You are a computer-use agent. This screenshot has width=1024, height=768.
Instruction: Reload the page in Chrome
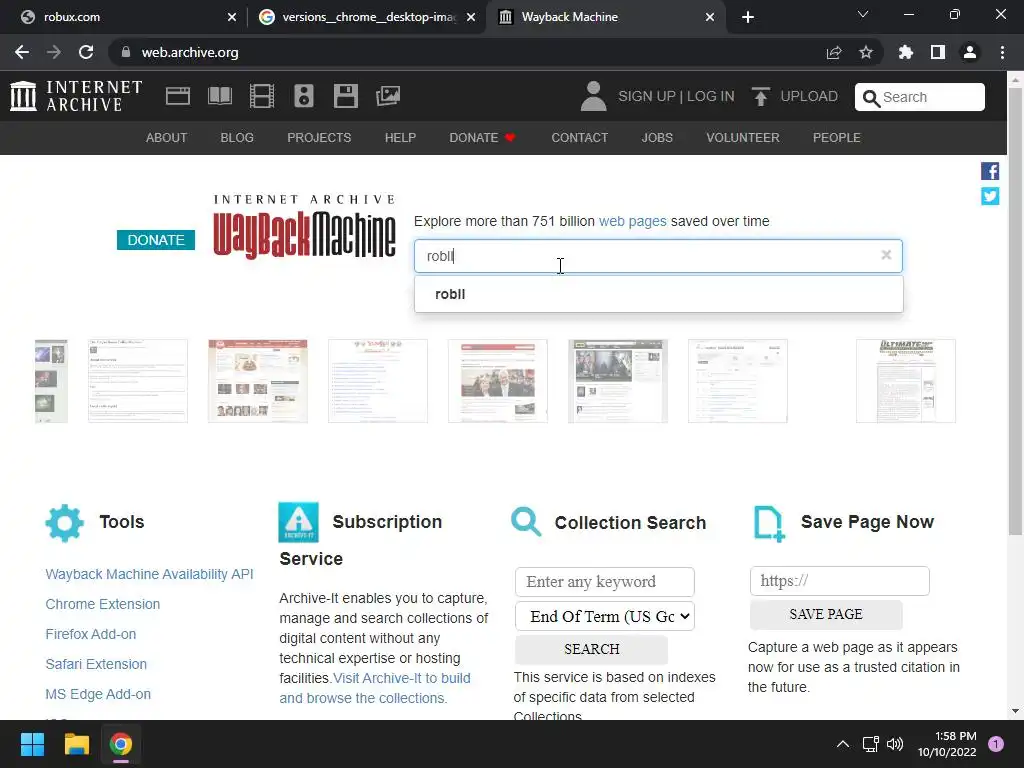click(86, 52)
